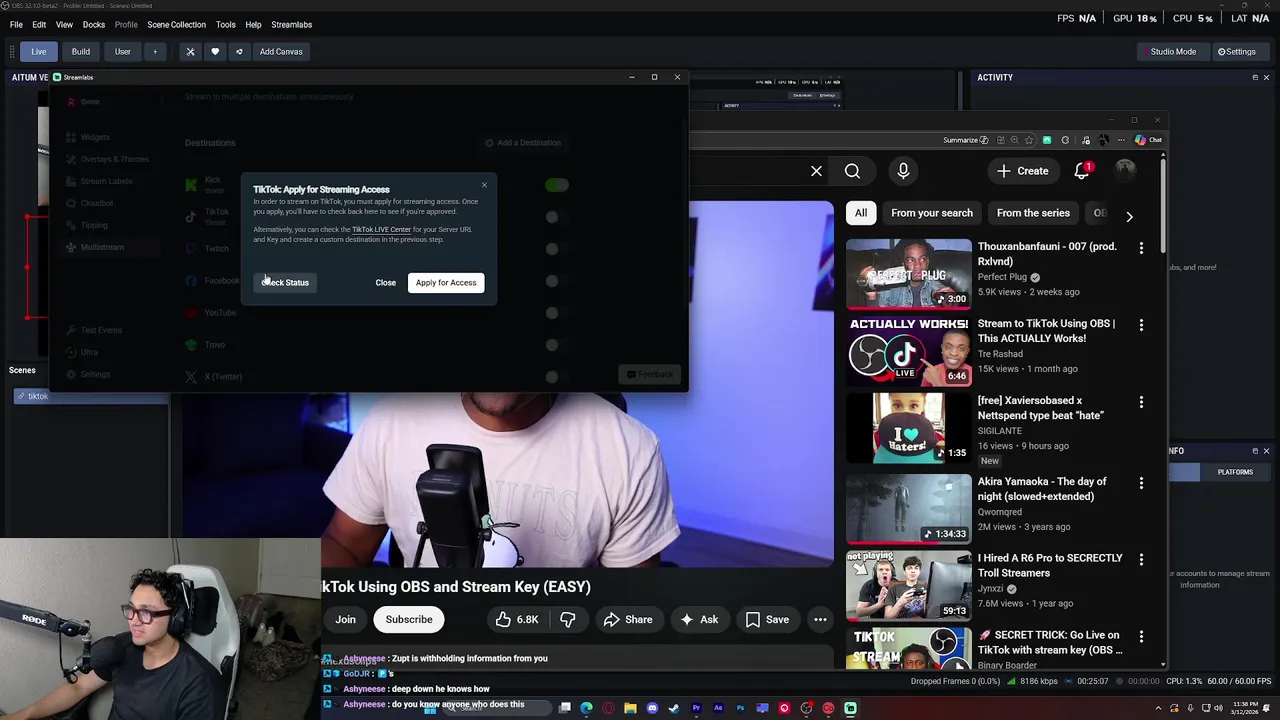Screen dimensions: 1280x720
Task: Close the TikTok streaming access dialog with X
Action: [x=484, y=185]
